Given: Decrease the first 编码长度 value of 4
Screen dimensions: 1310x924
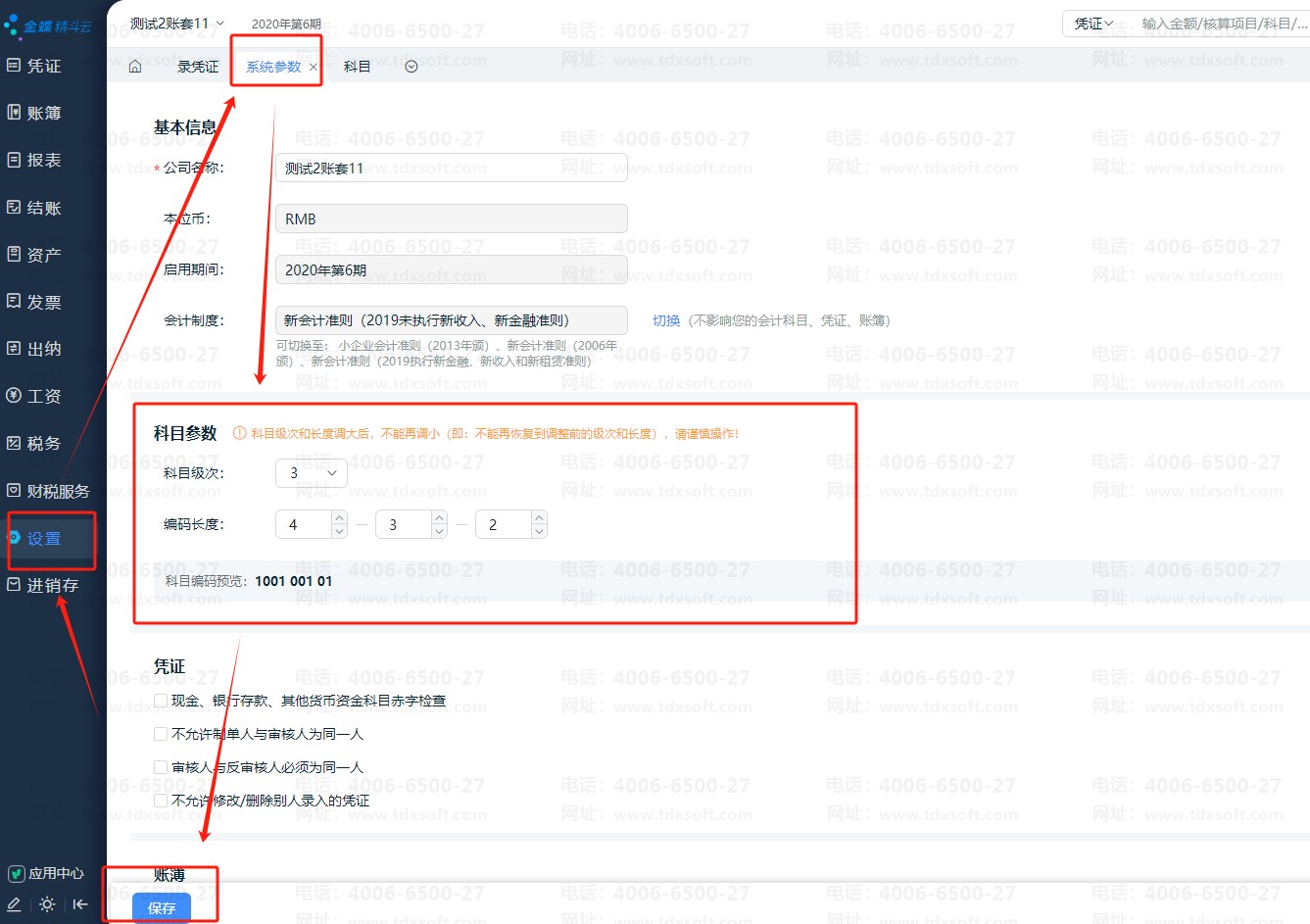Looking at the screenshot, I should pos(339,531).
